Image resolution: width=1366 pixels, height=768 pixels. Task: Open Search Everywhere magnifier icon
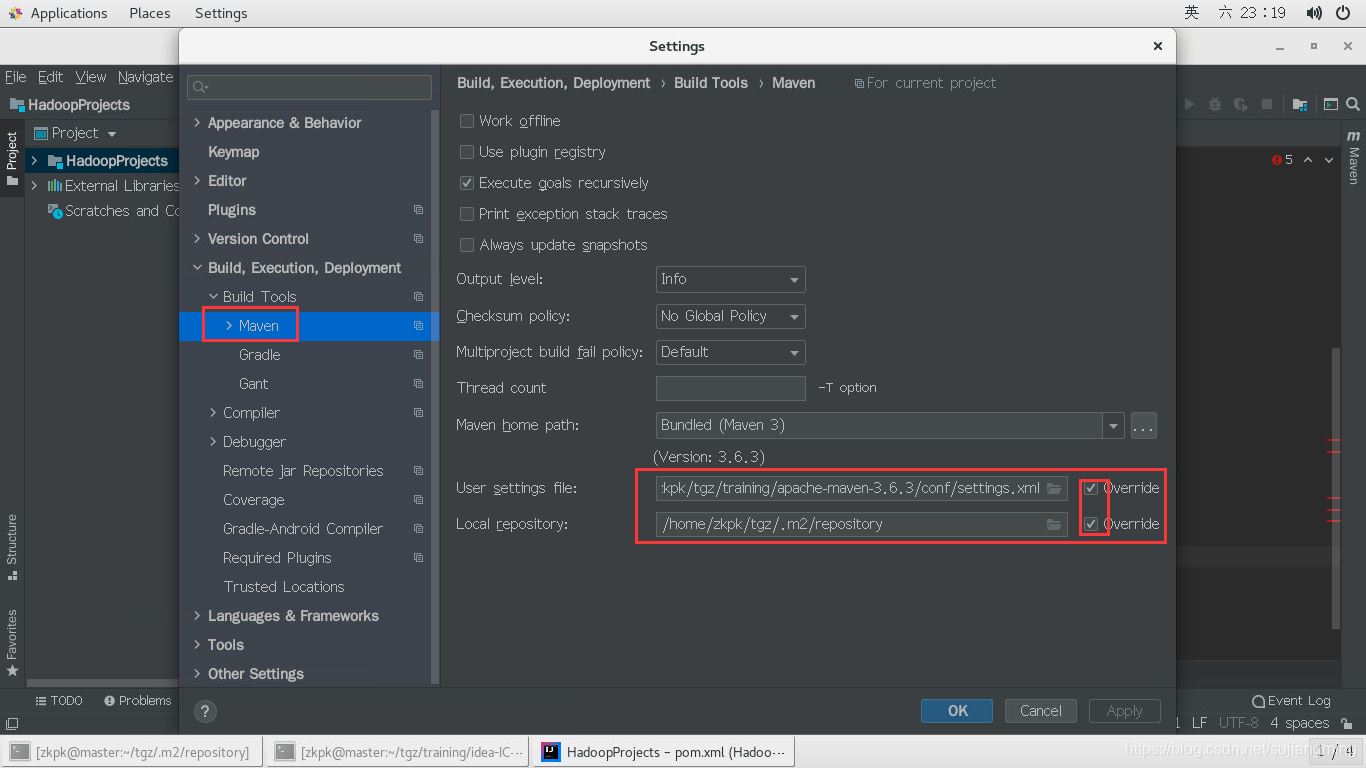click(1353, 104)
